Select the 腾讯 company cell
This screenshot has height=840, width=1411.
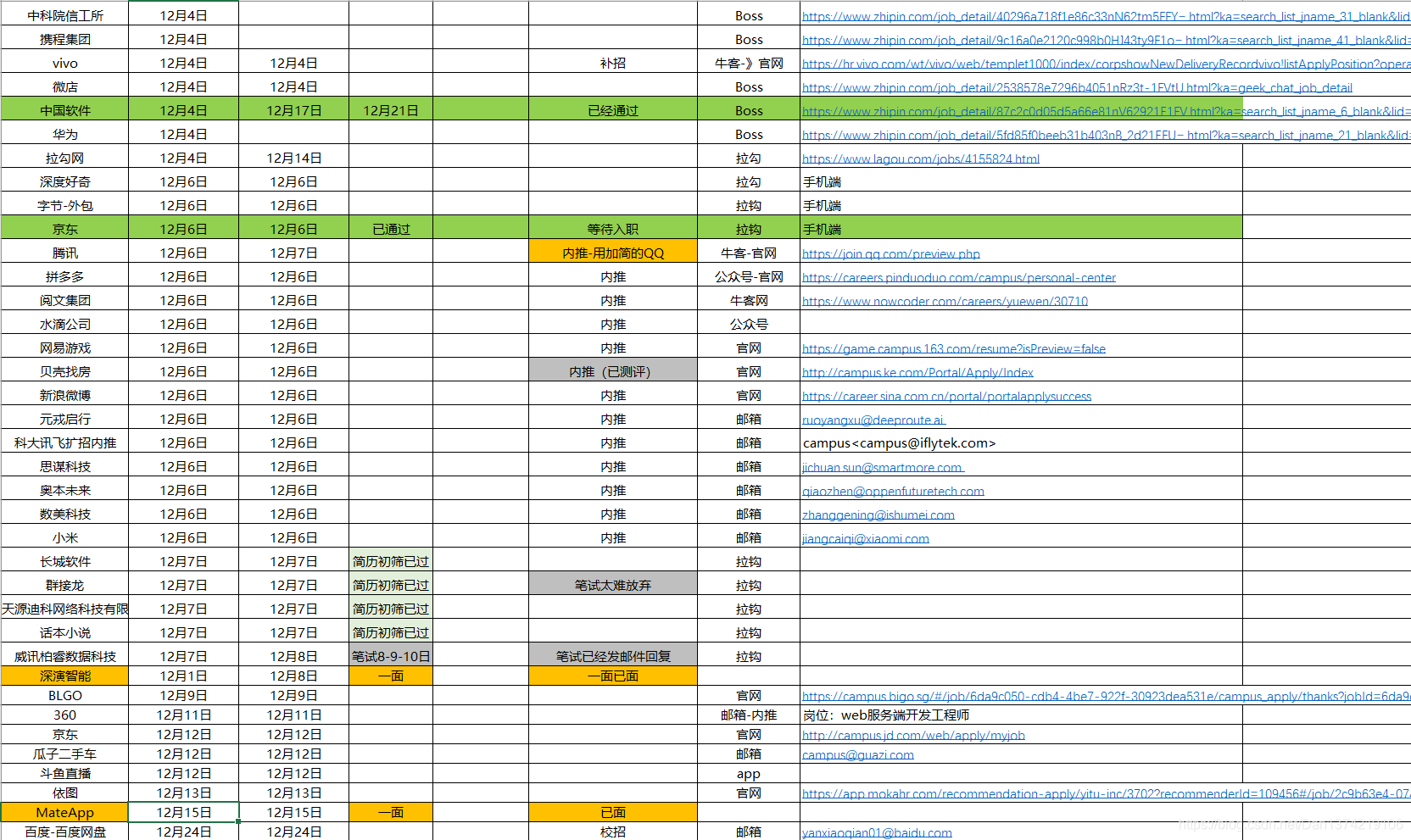[64, 253]
